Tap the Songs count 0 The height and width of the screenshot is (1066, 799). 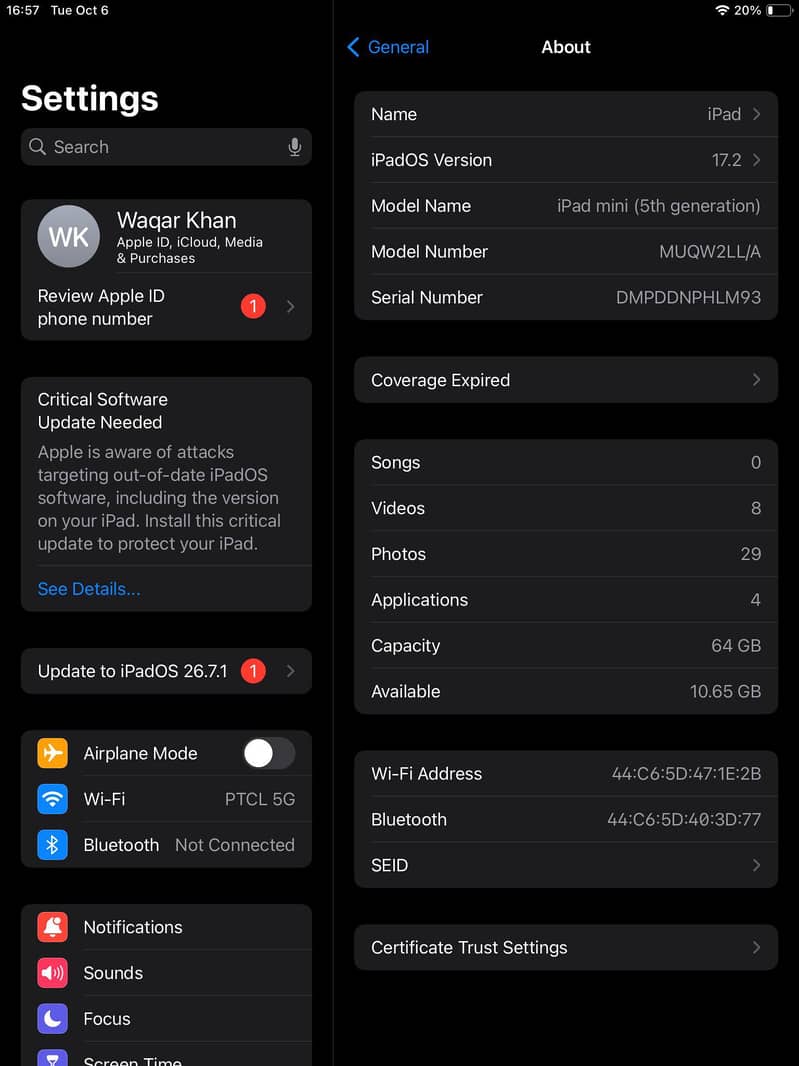click(756, 462)
